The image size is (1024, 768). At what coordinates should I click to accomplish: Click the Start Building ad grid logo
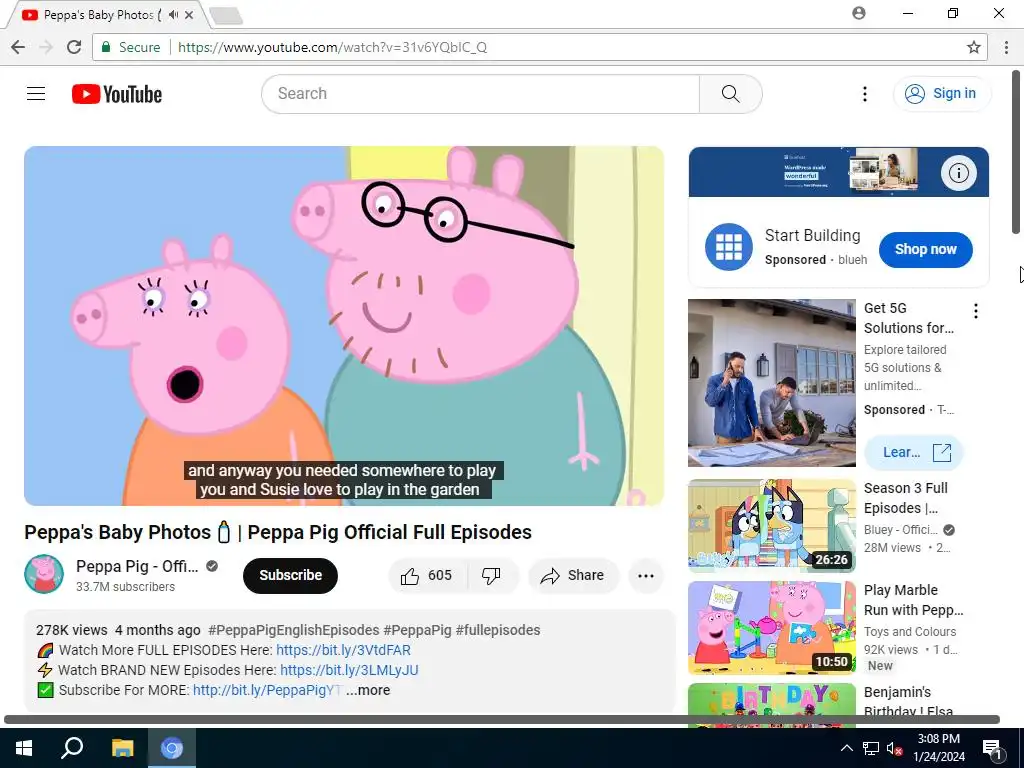[x=729, y=247]
